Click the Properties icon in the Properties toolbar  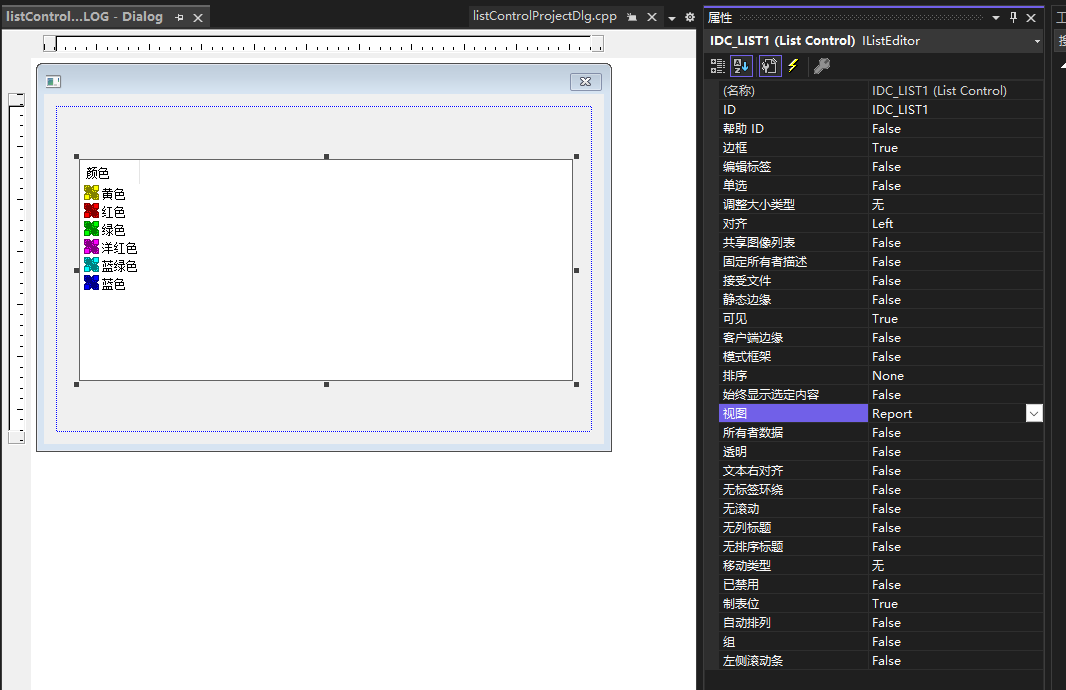pyautogui.click(x=770, y=65)
